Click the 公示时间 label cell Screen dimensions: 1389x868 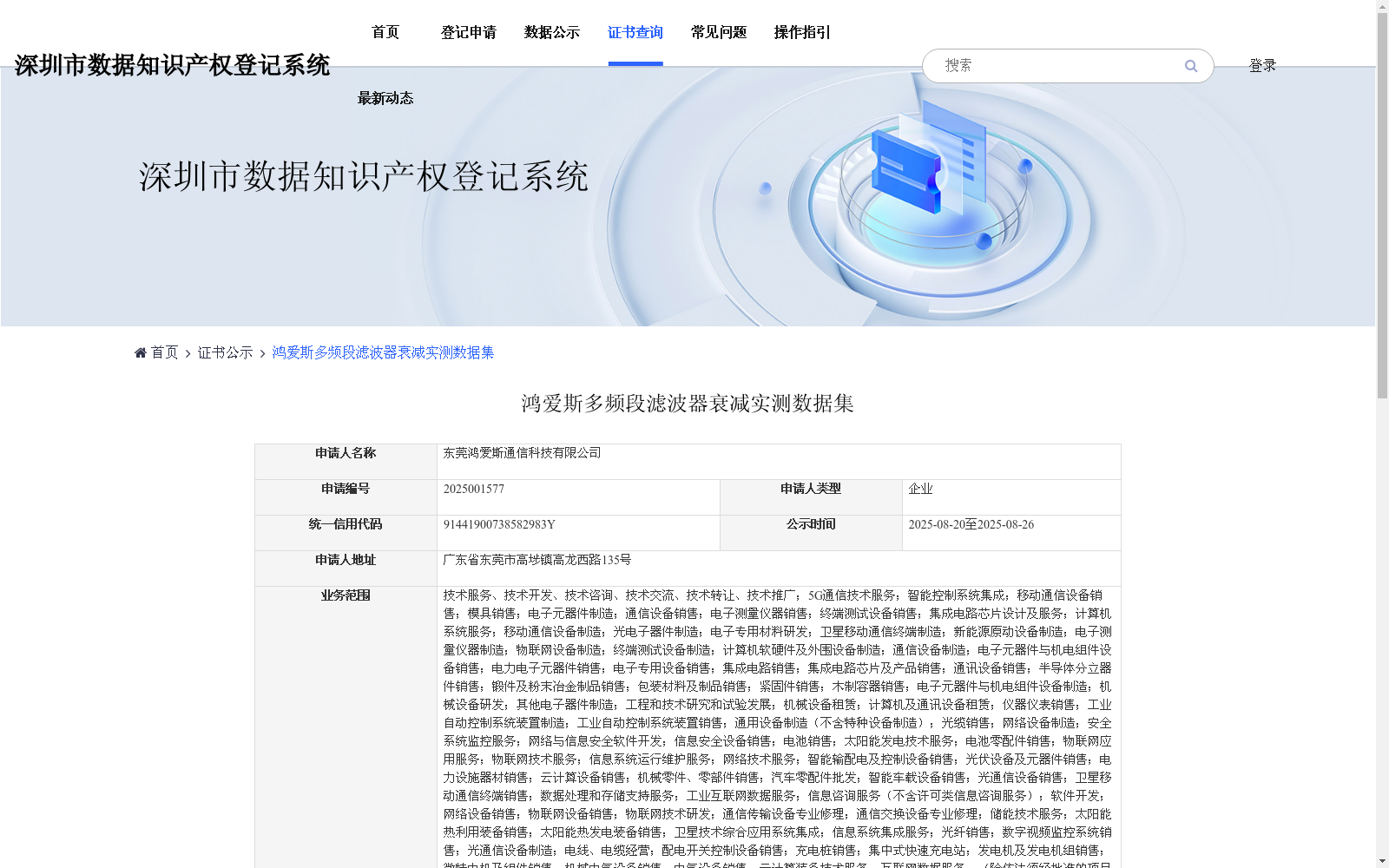811,533
